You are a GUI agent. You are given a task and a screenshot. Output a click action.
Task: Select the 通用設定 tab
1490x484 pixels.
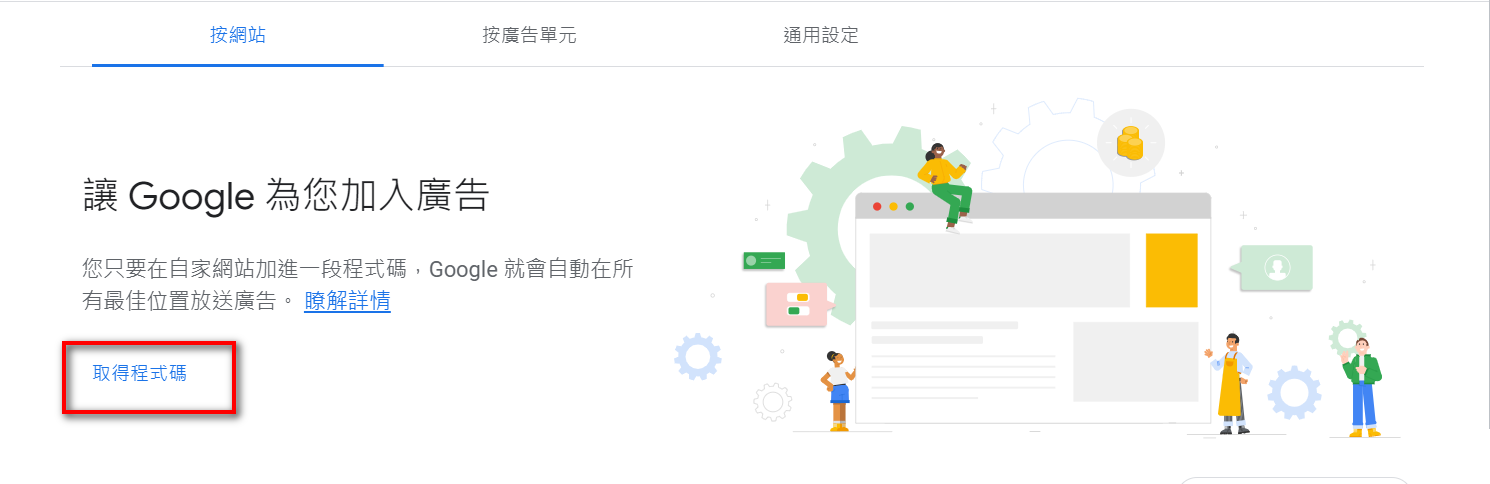(x=821, y=36)
